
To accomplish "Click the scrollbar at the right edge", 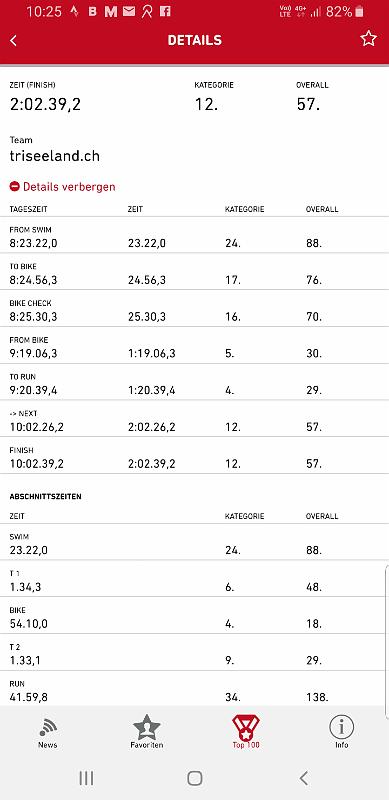I will tap(386, 635).
